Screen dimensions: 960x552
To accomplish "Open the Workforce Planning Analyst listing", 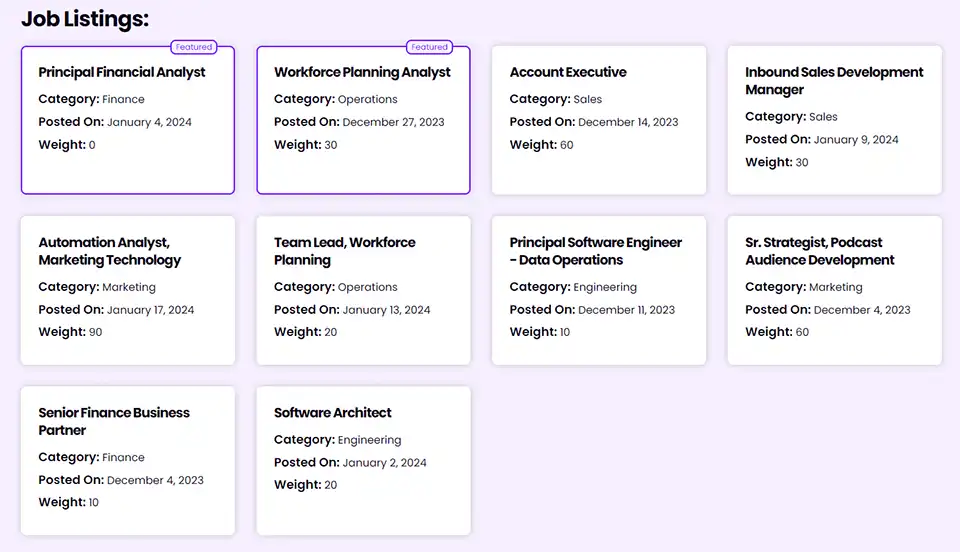I will [x=364, y=120].
